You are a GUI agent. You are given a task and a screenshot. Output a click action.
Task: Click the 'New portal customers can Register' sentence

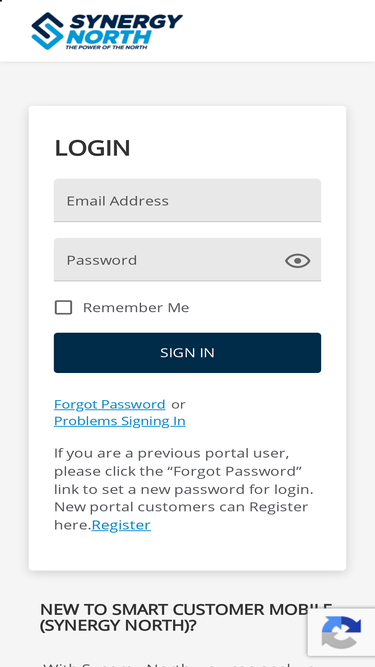tap(181, 516)
